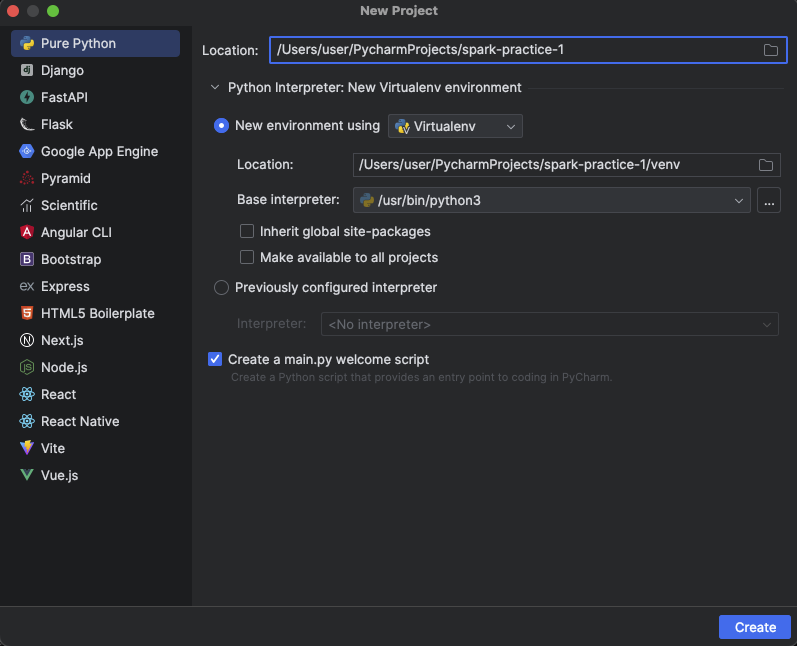This screenshot has height=646, width=797.
Task: Browse folder for project Location
Action: [x=771, y=50]
